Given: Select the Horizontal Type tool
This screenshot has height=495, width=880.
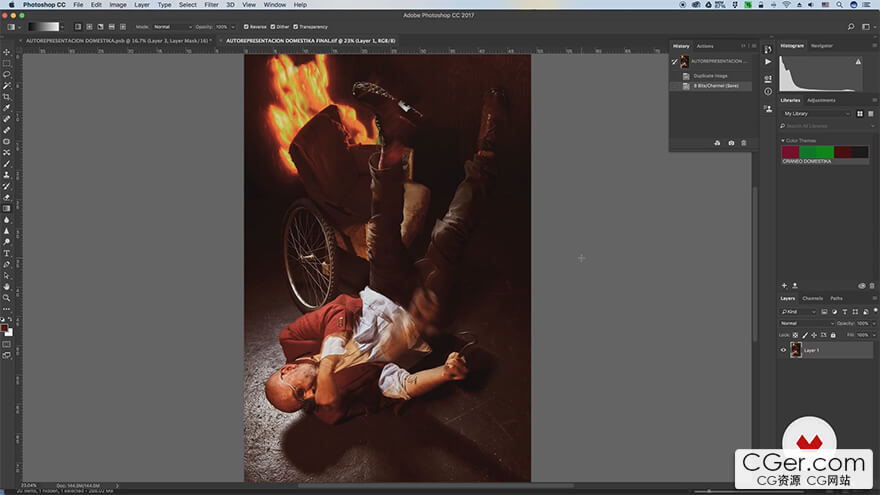Looking at the screenshot, I should [7, 253].
